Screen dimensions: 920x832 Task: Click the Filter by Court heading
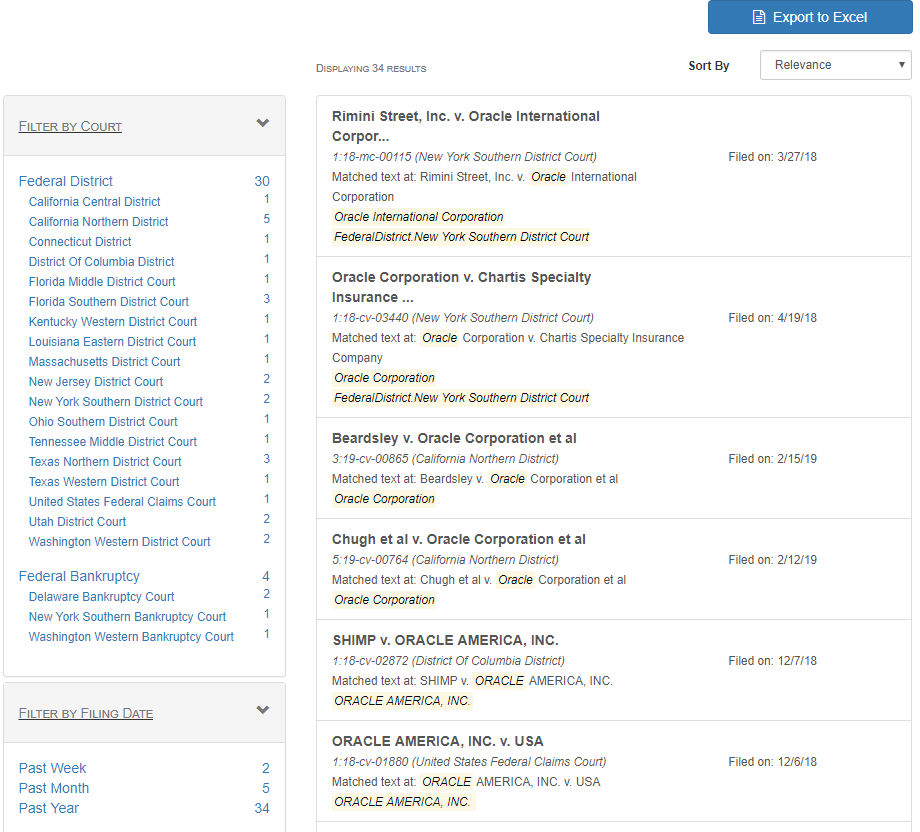(x=70, y=127)
